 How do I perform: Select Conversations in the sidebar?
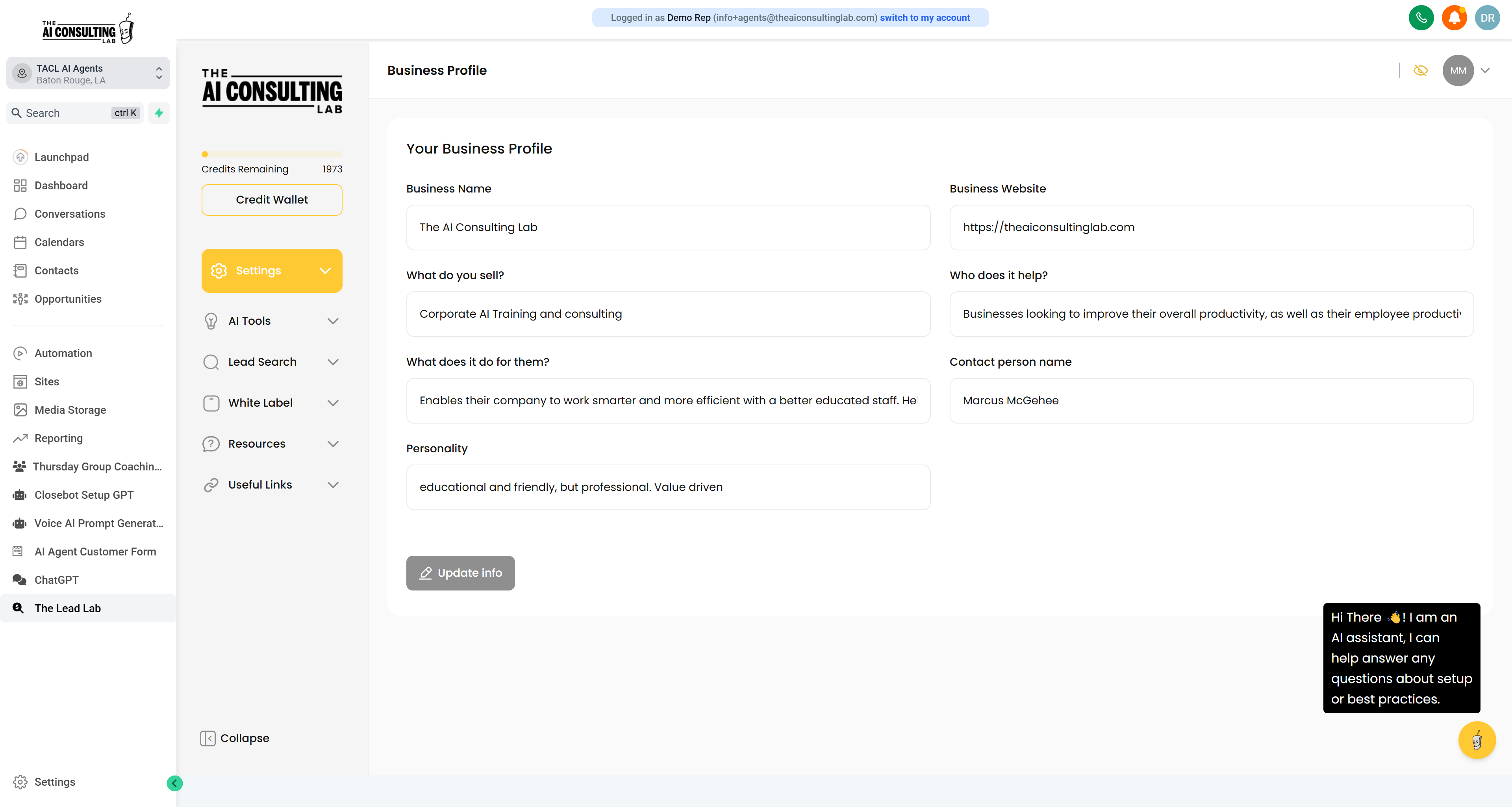[69, 214]
